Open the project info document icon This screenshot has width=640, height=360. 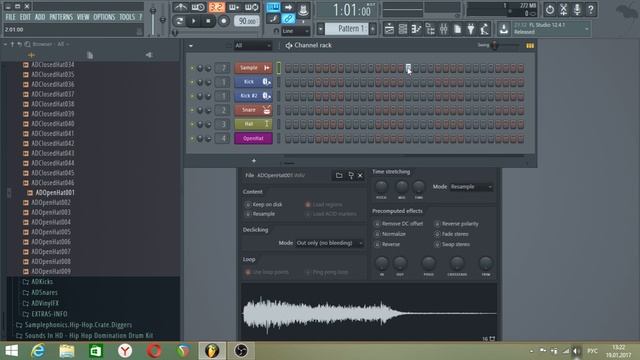click(x=458, y=29)
